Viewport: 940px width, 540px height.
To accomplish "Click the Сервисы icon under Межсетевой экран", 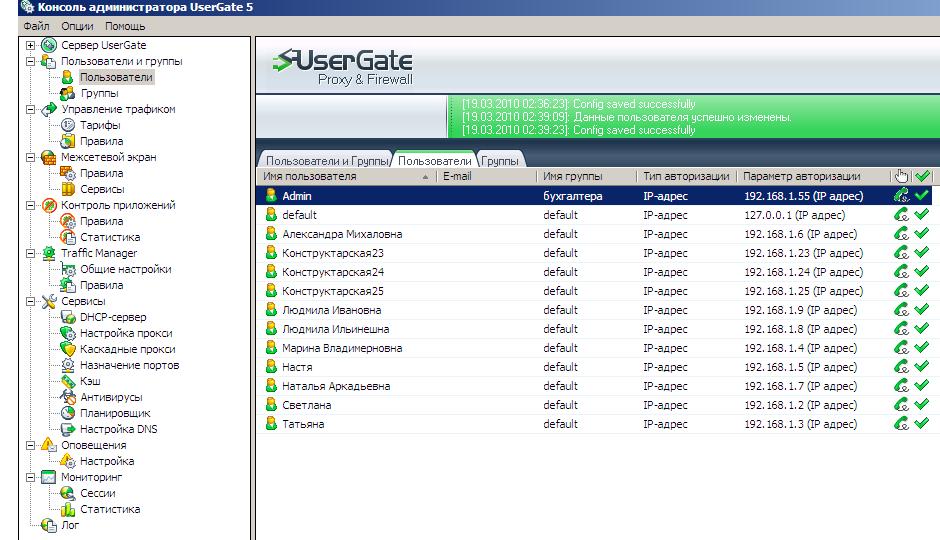I will pos(68,189).
